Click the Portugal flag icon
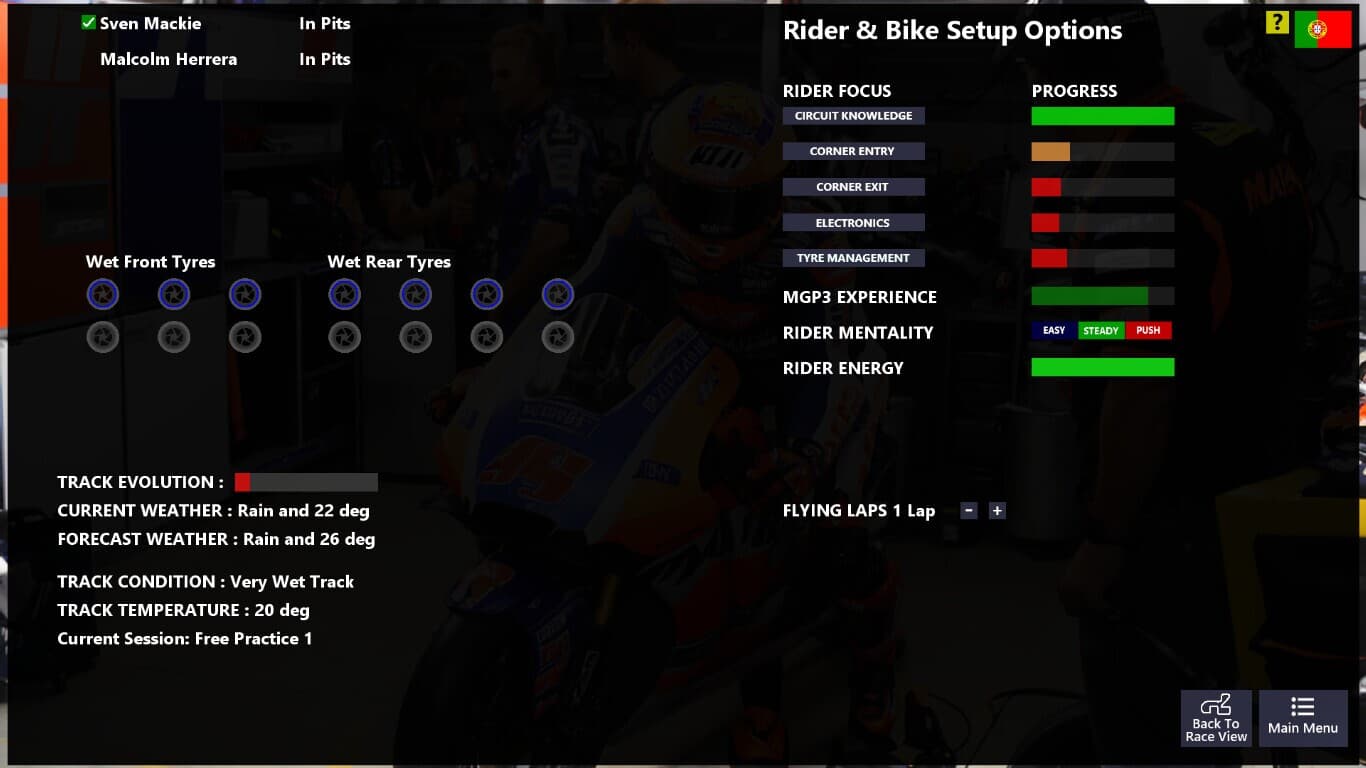 pos(1323,30)
